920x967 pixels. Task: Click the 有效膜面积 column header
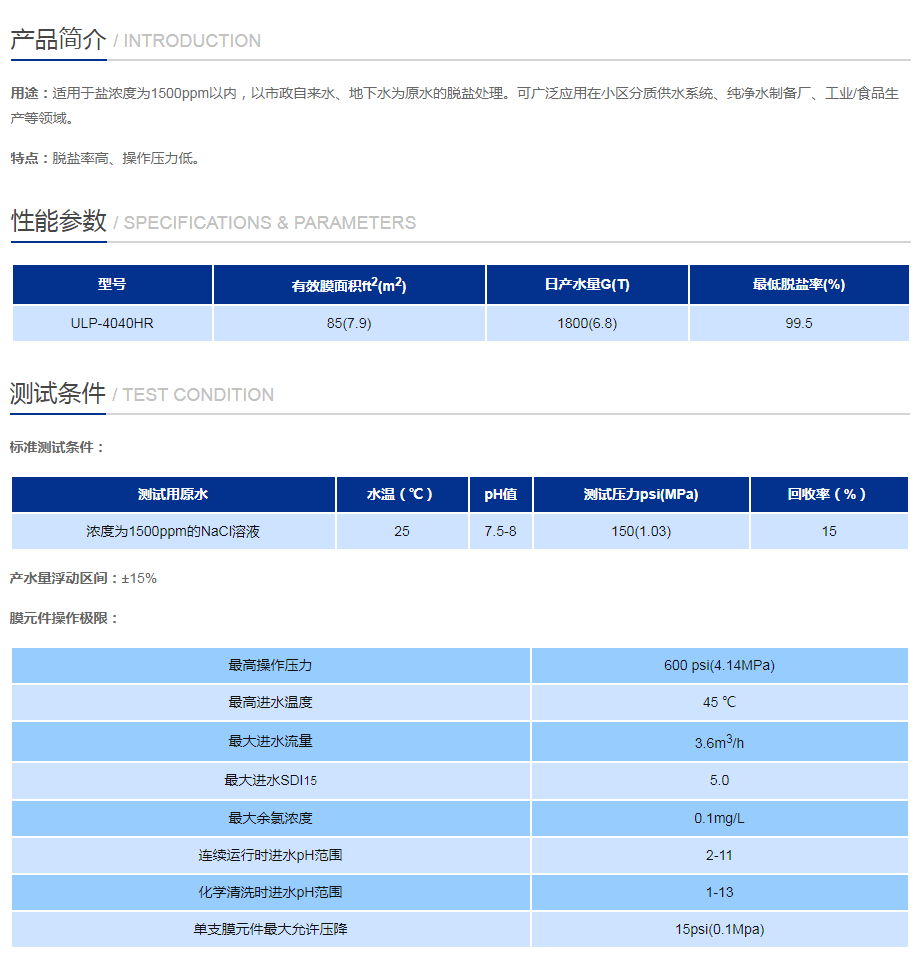(348, 284)
